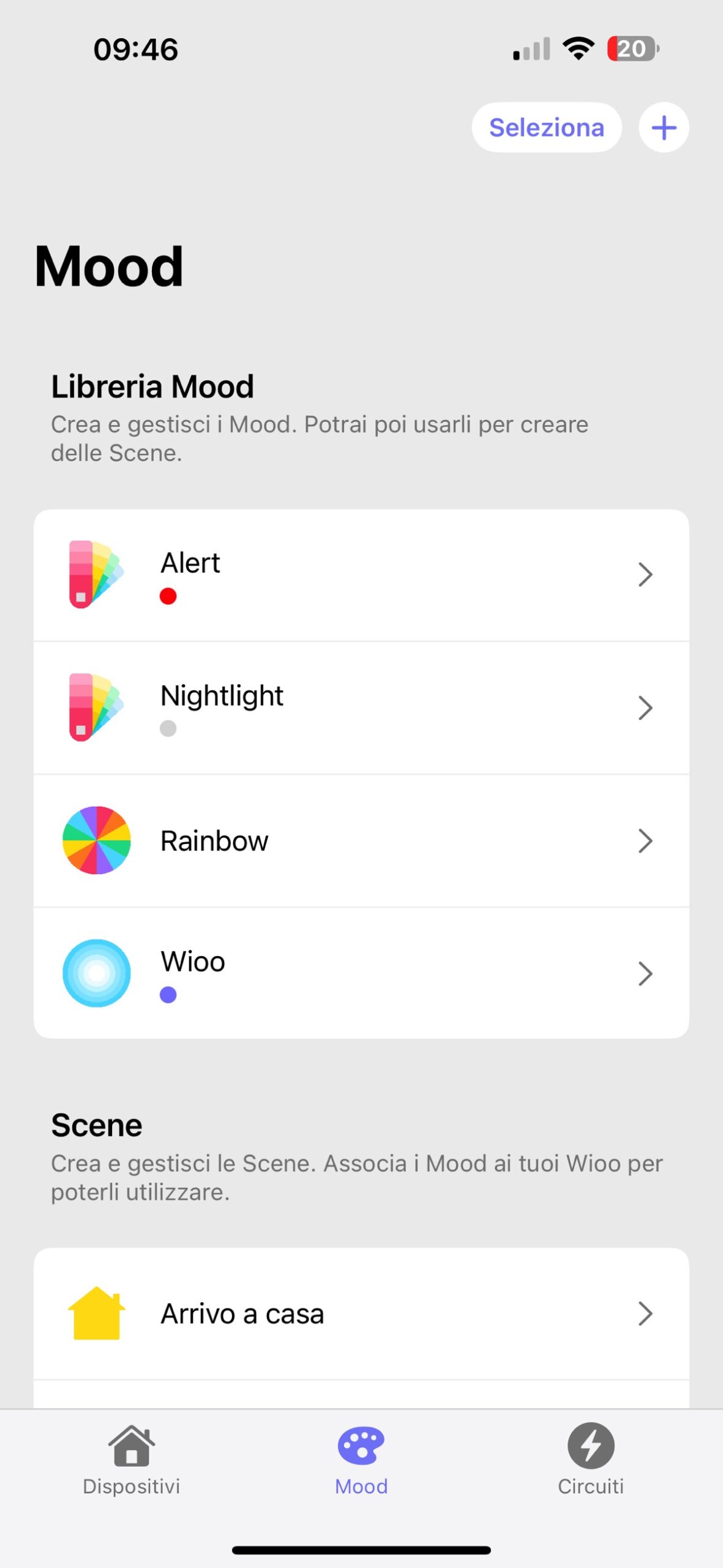Tap the Nightlight mood palette icon
Screen dimensions: 723x1568
coord(96,707)
